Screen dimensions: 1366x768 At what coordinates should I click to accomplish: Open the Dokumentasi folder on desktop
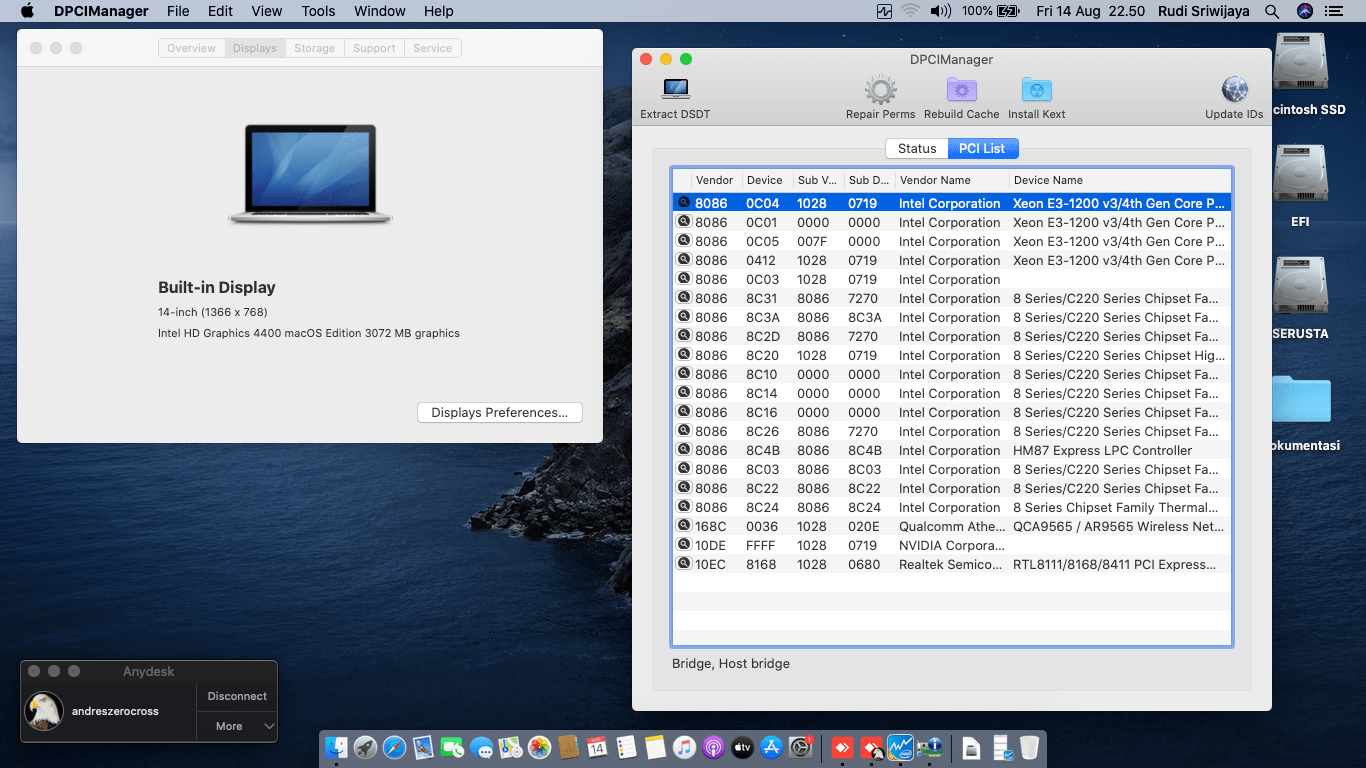[x=1302, y=412]
